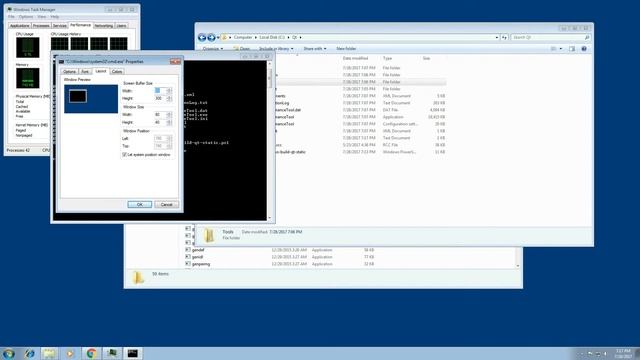Open File Explorer from taskbar
The width and height of the screenshot is (640, 360).
[49, 353]
